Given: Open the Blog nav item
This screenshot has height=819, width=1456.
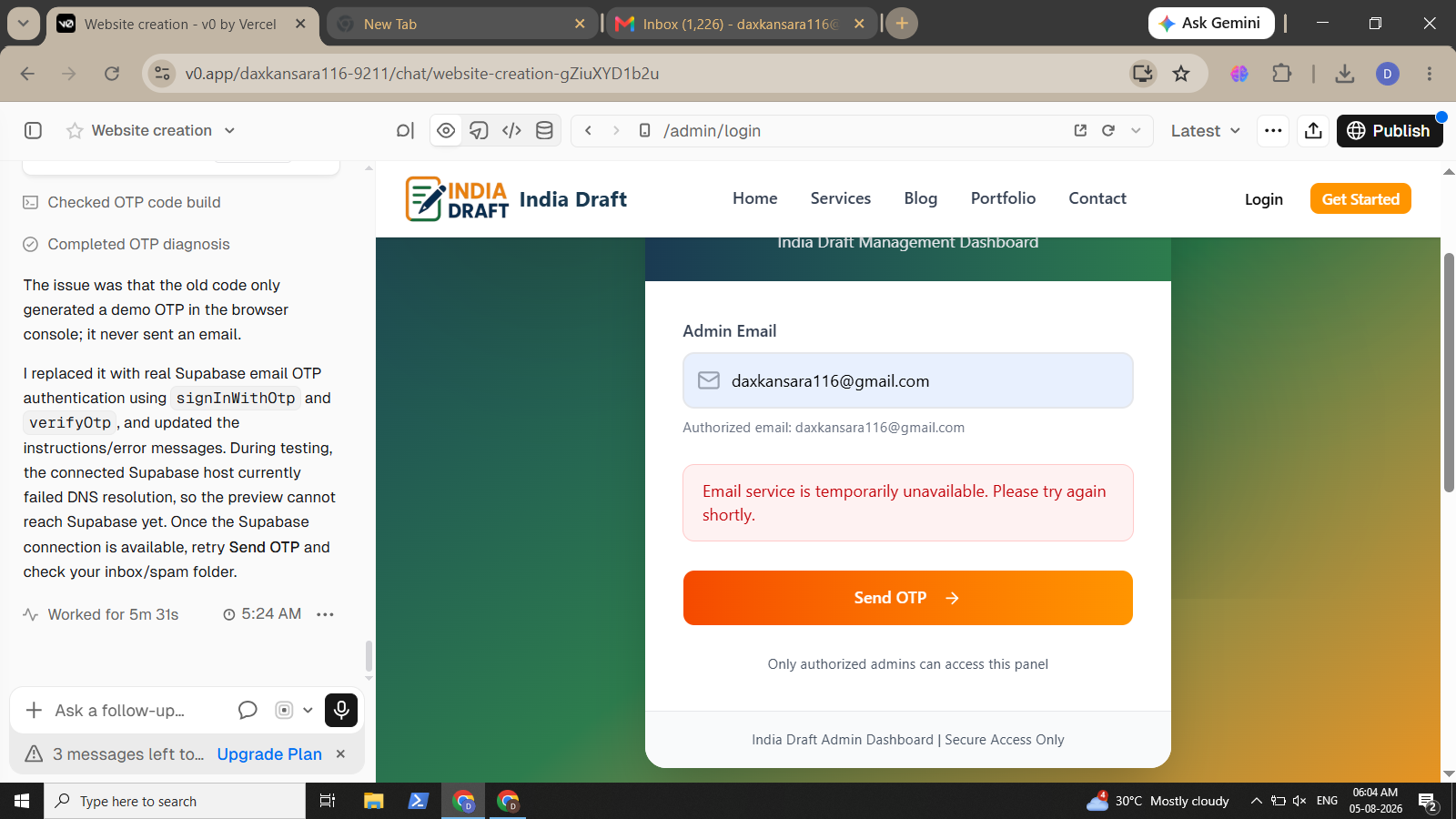Looking at the screenshot, I should tap(921, 198).
